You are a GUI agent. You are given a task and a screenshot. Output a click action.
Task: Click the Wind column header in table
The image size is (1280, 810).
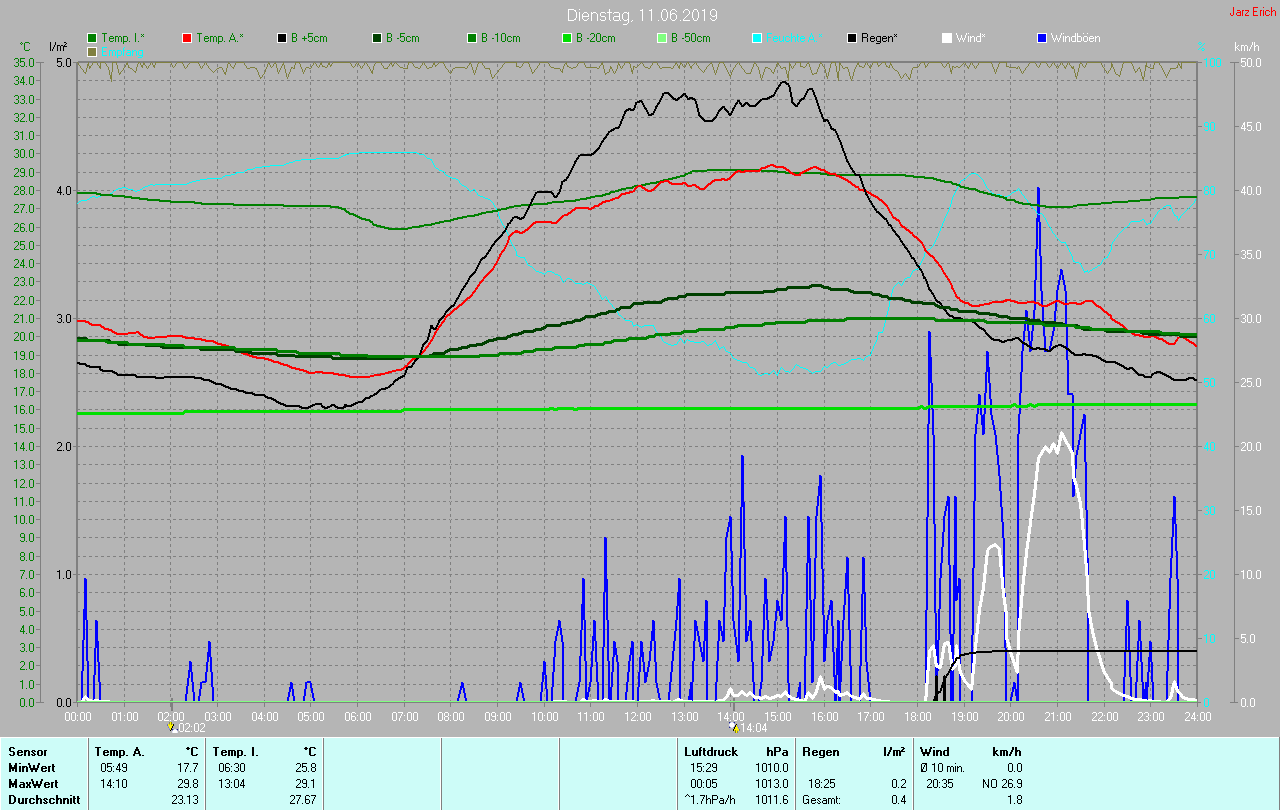935,751
